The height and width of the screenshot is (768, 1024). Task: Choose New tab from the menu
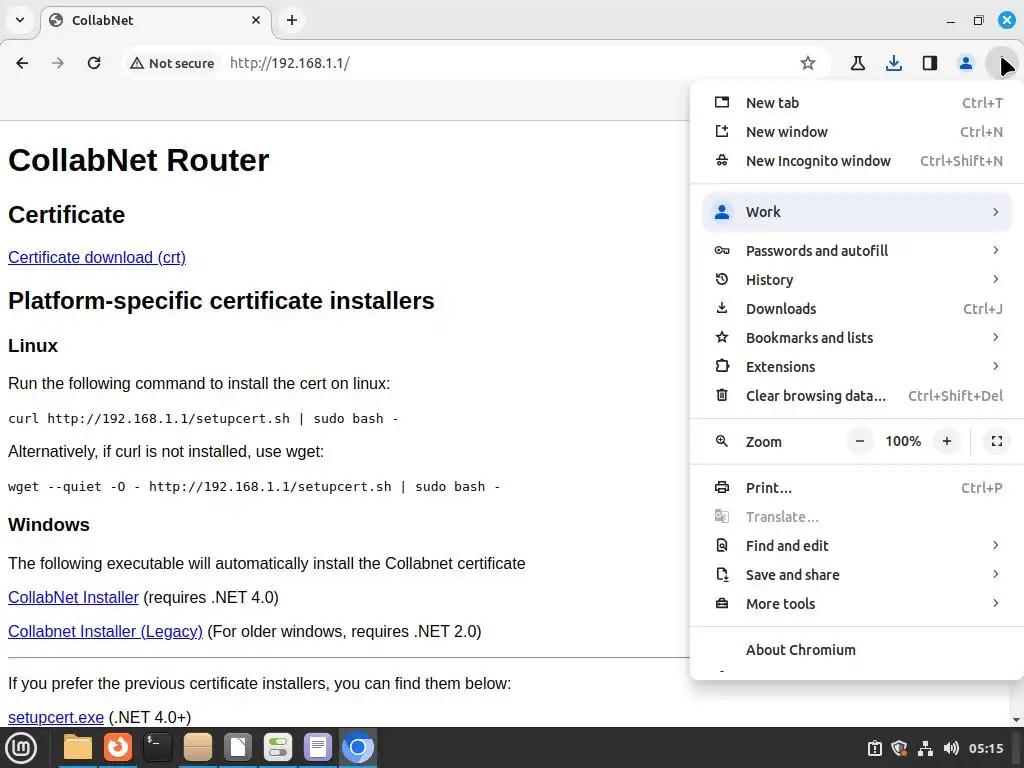(857, 103)
